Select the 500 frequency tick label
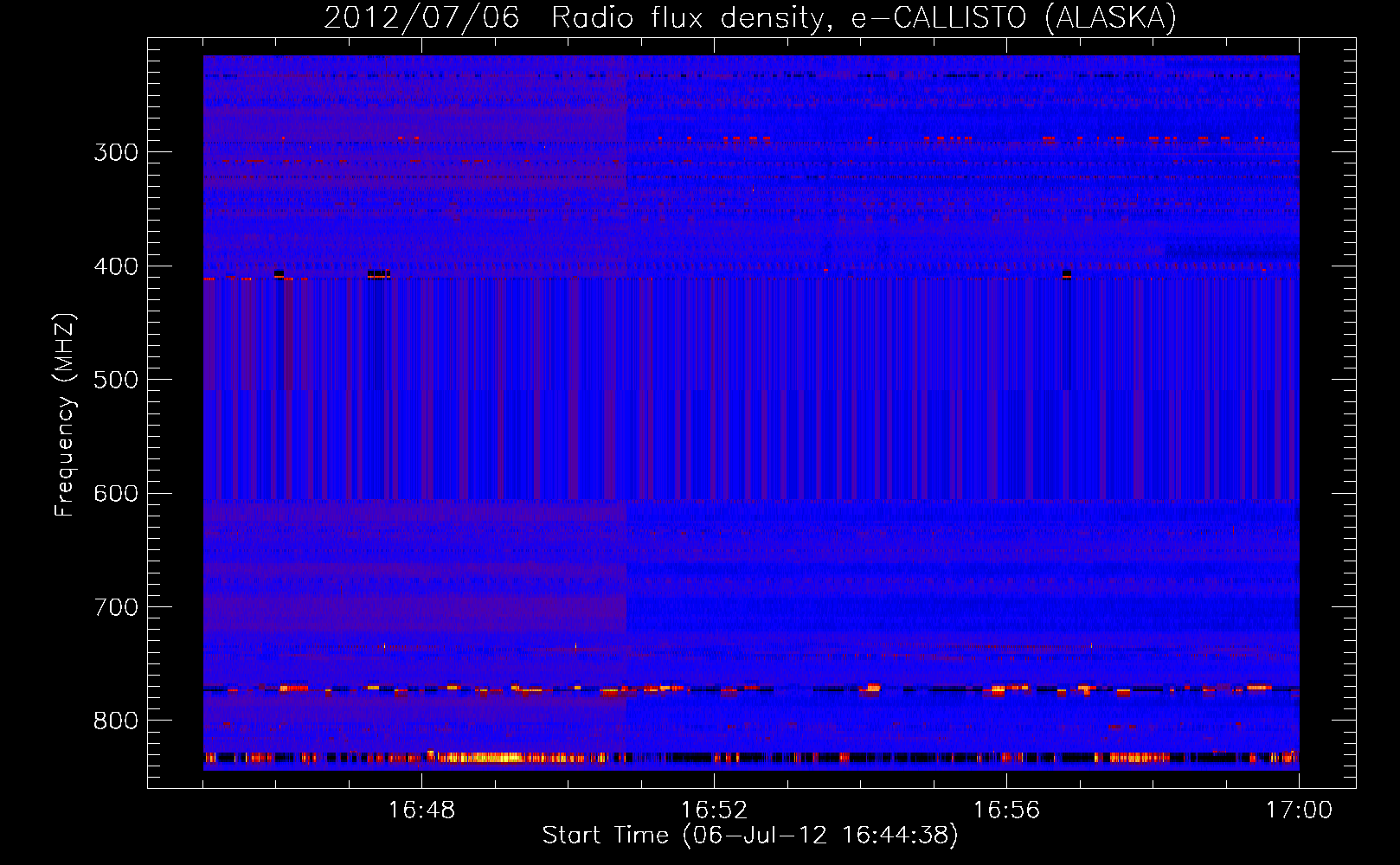Image resolution: width=1400 pixels, height=865 pixels. tap(116, 380)
